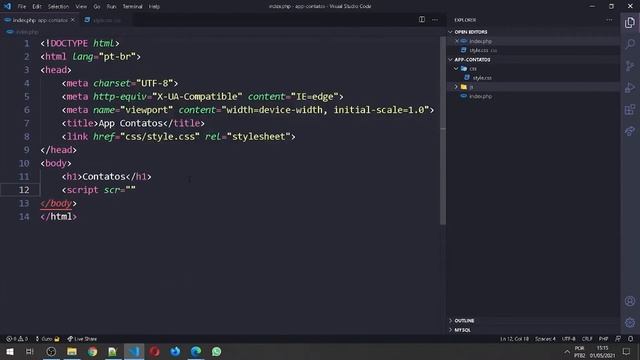This screenshot has height=360, width=640.
Task: Open Firefox from the taskbar
Action: [175, 351]
